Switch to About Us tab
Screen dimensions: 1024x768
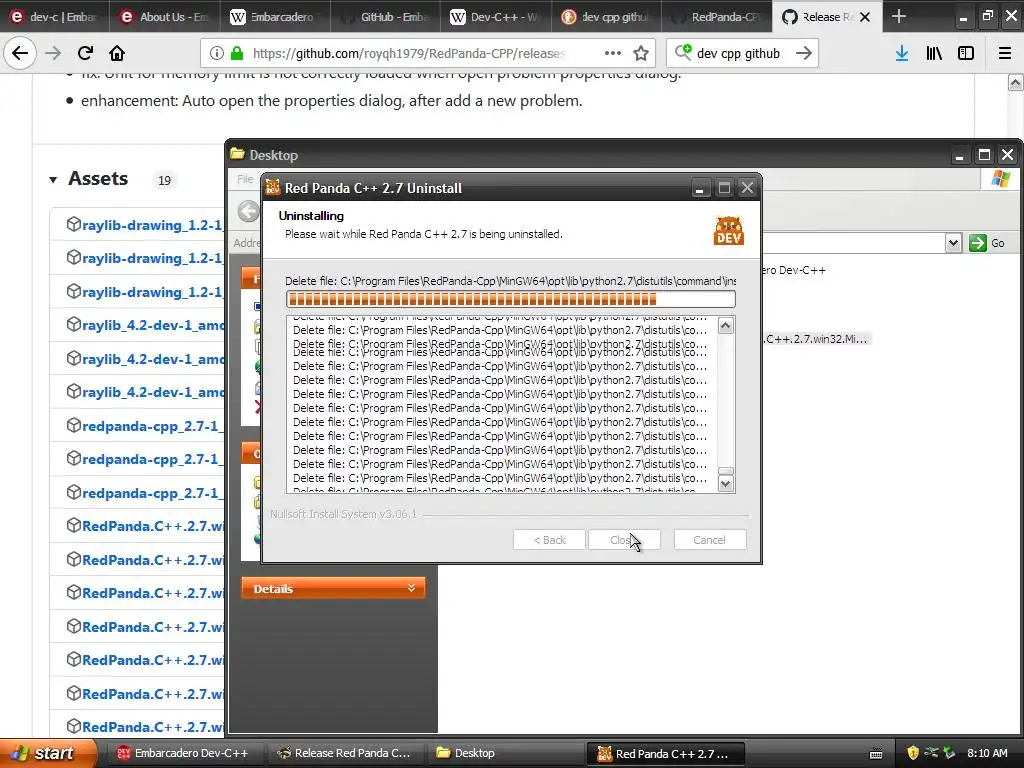164,17
